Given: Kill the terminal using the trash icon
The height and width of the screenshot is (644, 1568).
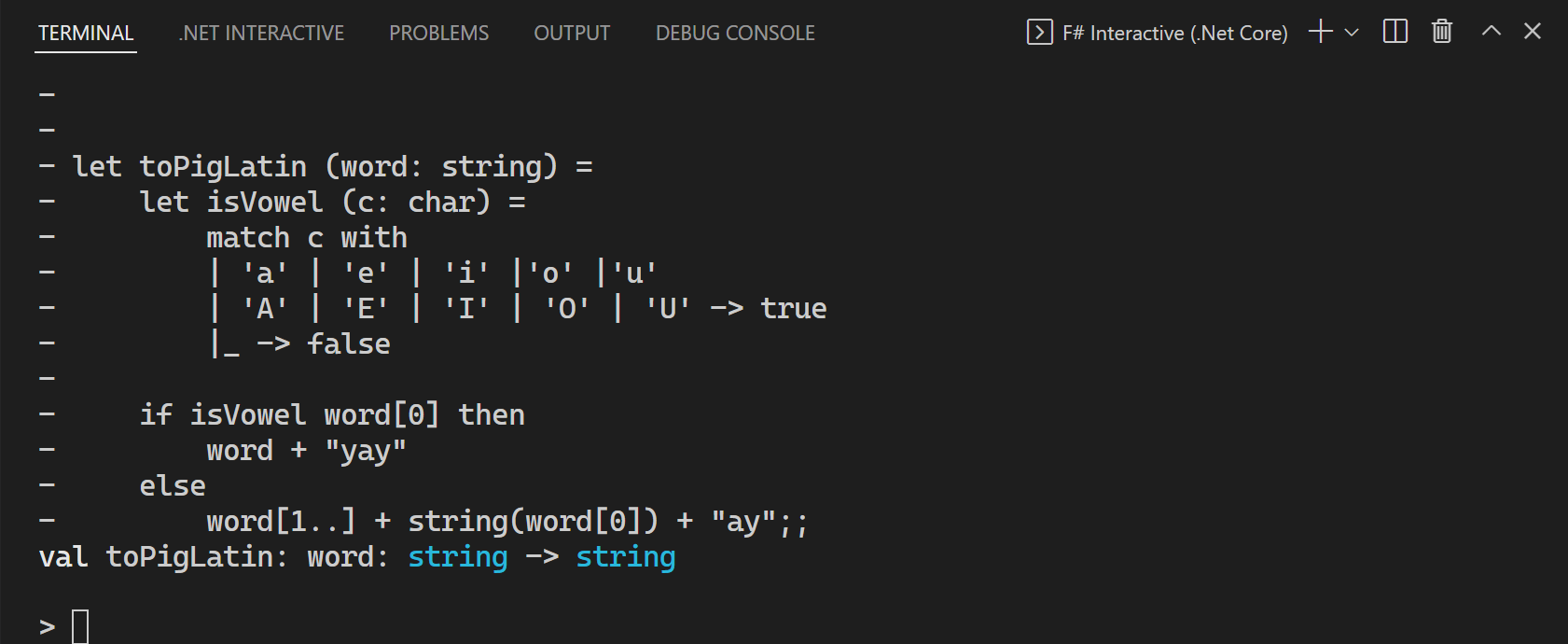Looking at the screenshot, I should coord(1440,31).
